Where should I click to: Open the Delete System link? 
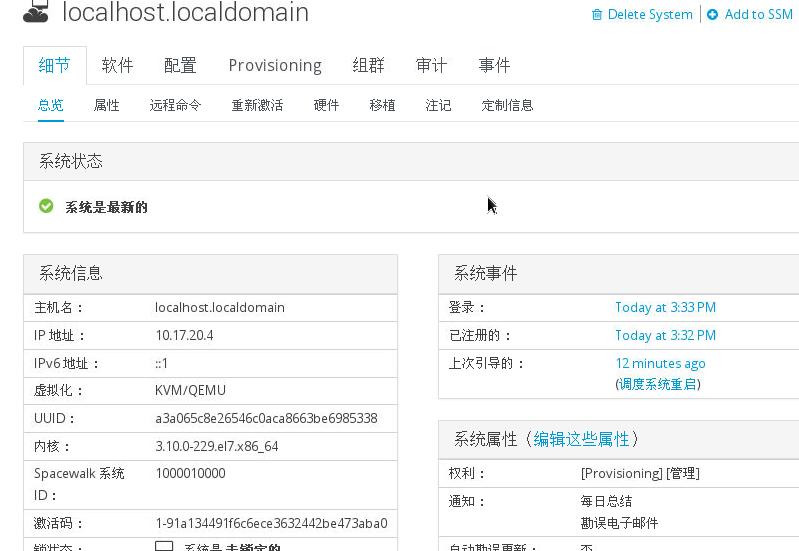tap(650, 14)
